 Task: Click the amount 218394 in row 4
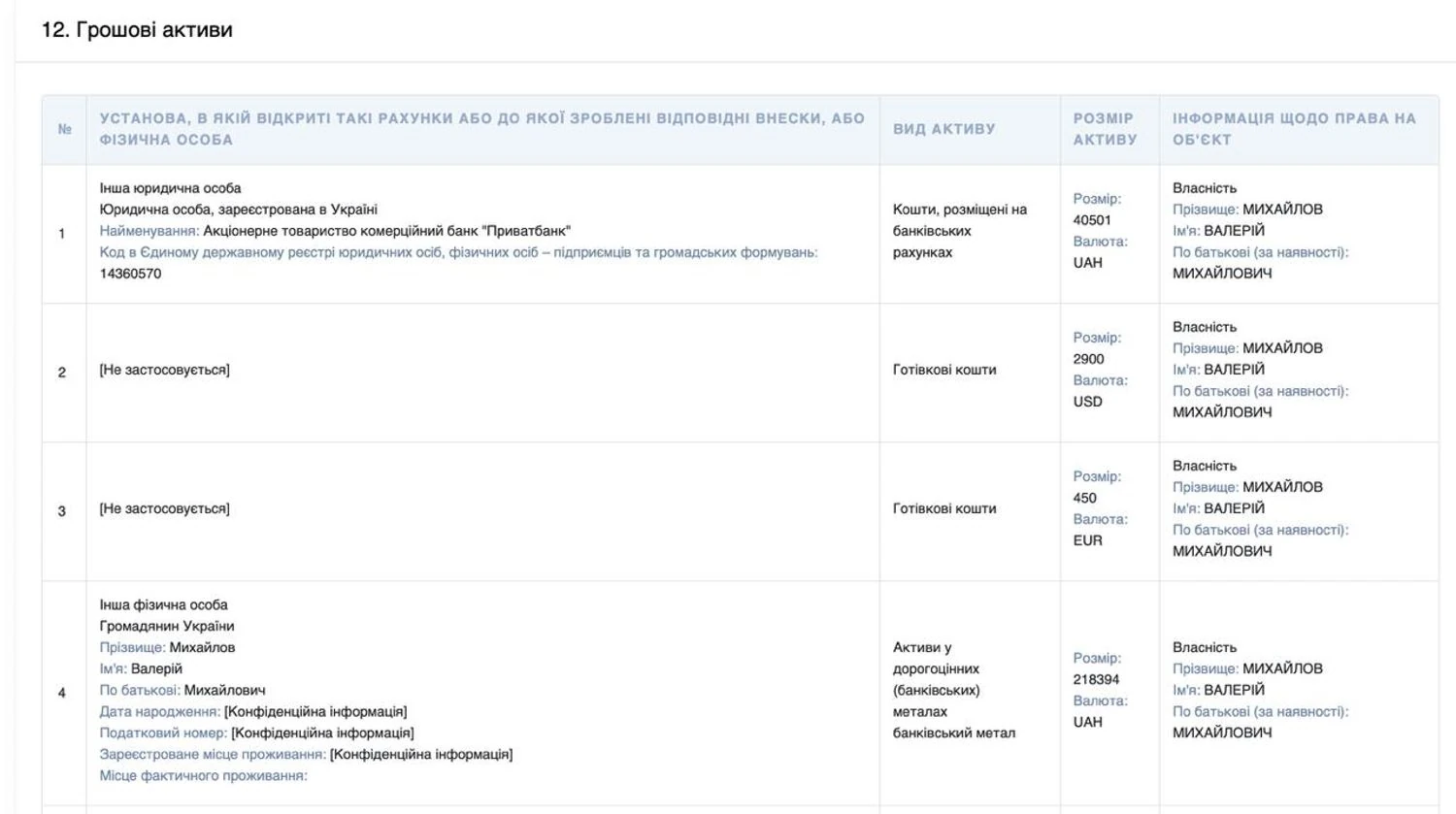1096,679
